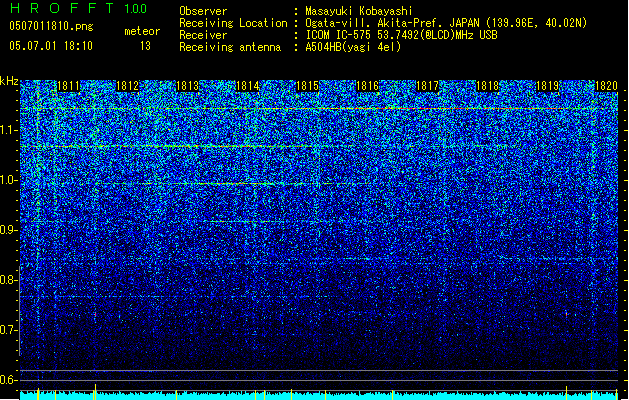Click the Receiver label
The image size is (629, 400).
(203, 35)
